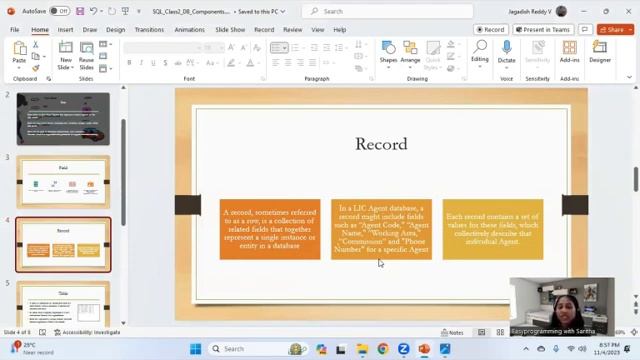This screenshot has width=640, height=360.
Task: Click the Record button top right
Action: point(491,29)
